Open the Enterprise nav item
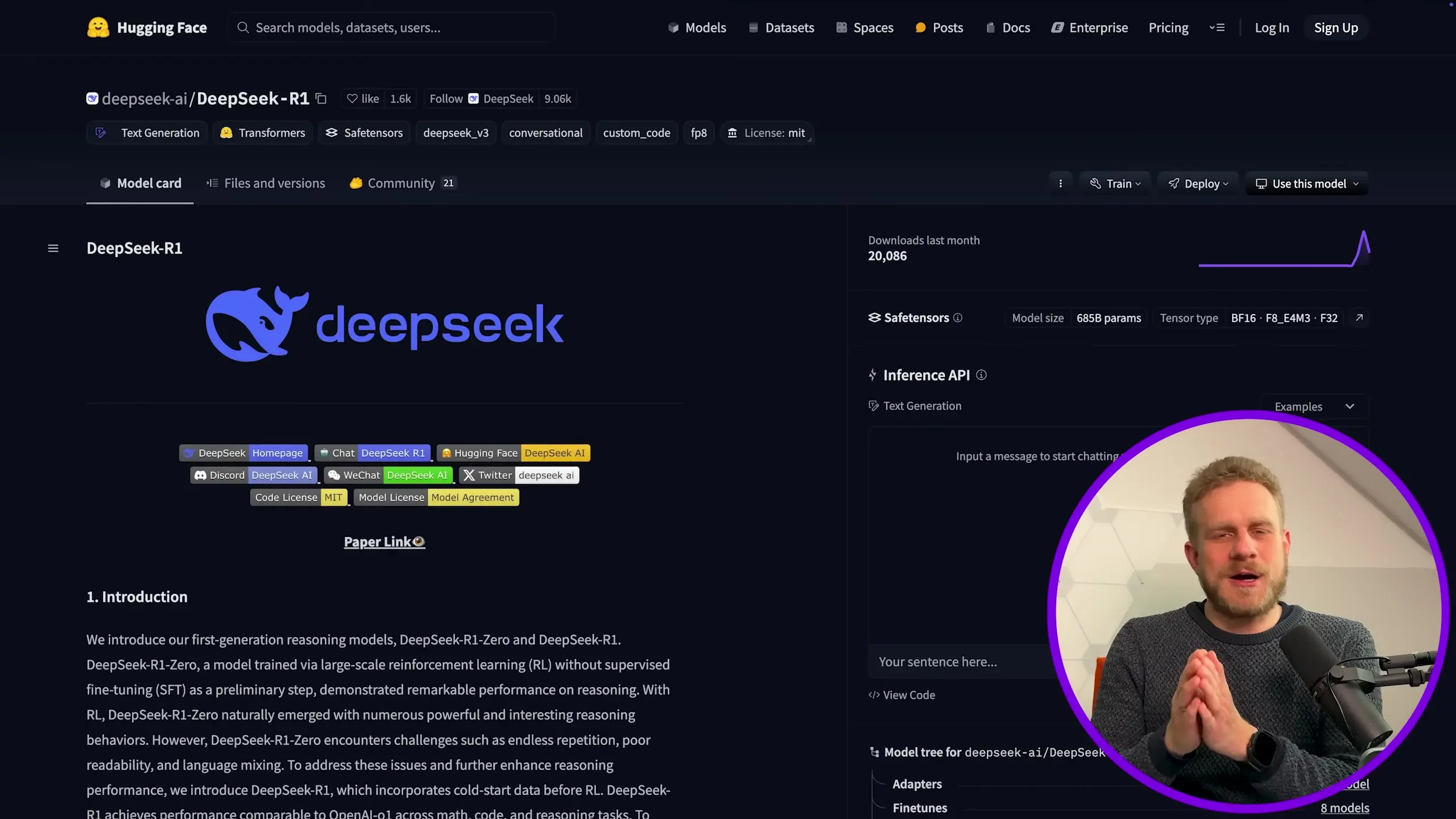The height and width of the screenshot is (819, 1456). pos(1089,27)
